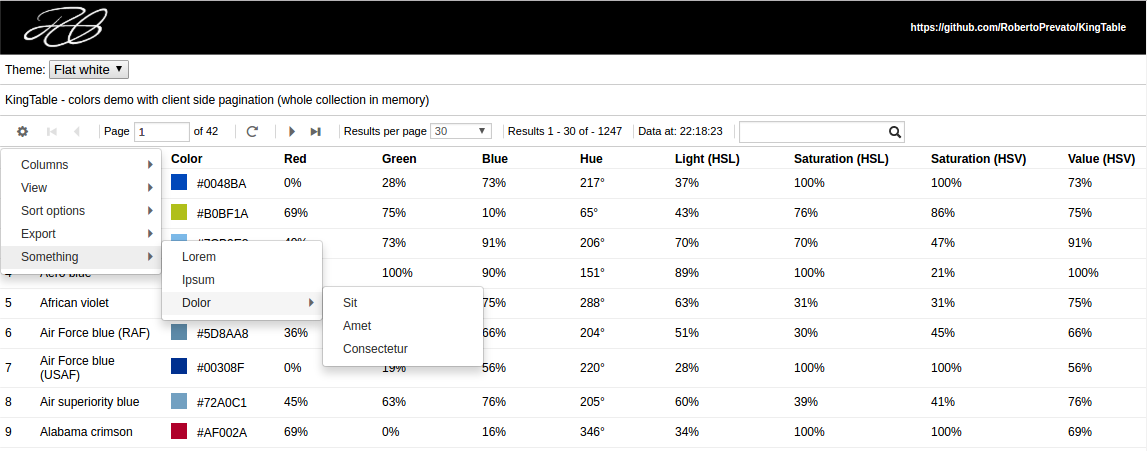Click the Alabama crimson color swatch
The image size is (1147, 451).
coord(179,431)
